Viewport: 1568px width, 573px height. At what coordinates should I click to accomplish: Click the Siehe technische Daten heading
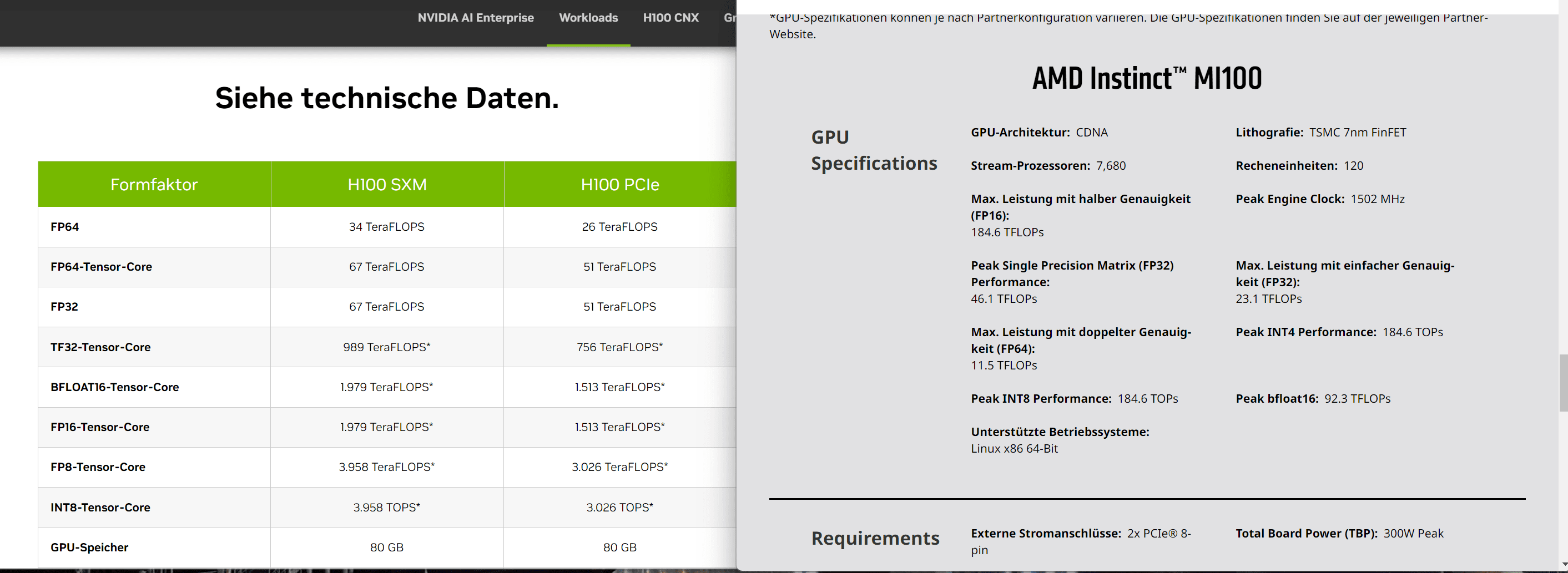pos(386,98)
